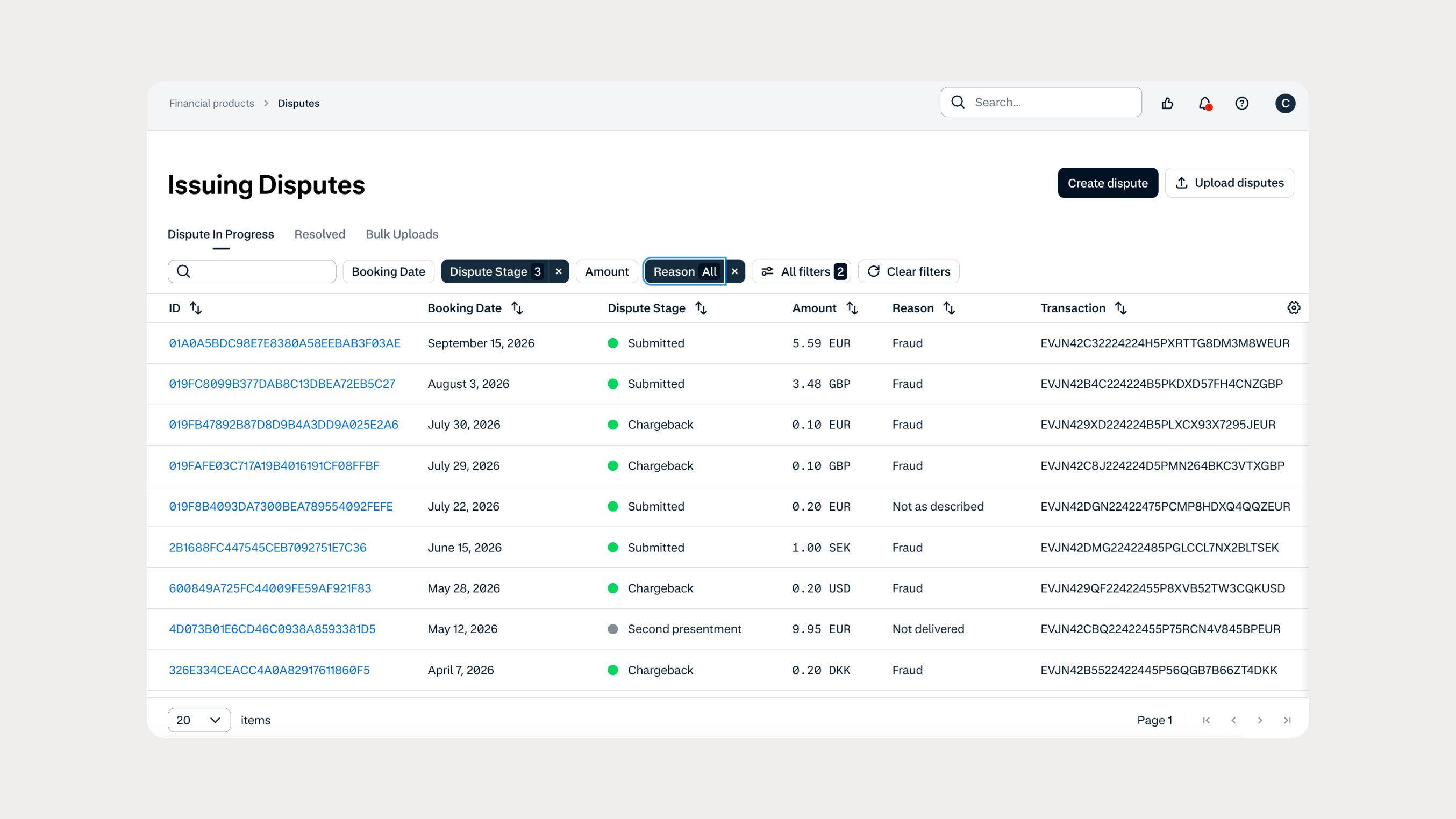Open the help question mark icon
The image size is (1456, 819).
click(x=1241, y=103)
